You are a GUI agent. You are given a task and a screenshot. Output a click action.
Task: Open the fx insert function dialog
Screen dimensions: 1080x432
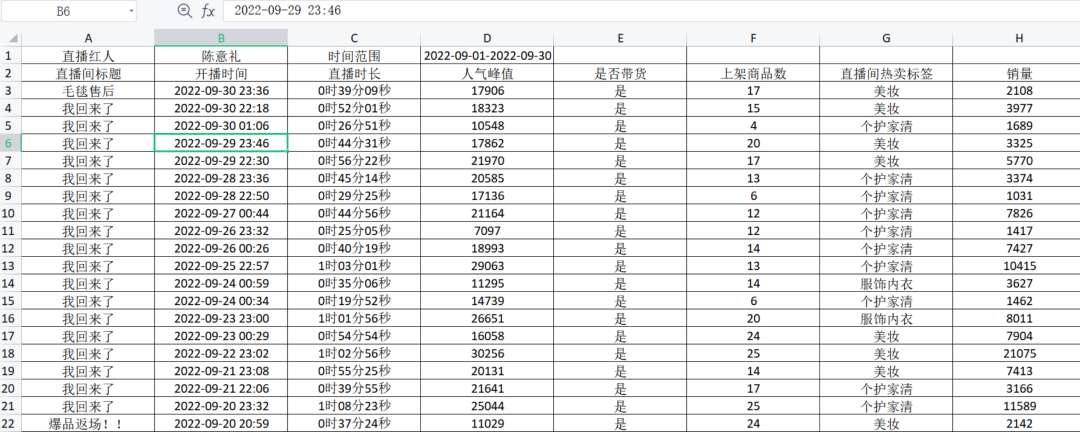tap(208, 11)
